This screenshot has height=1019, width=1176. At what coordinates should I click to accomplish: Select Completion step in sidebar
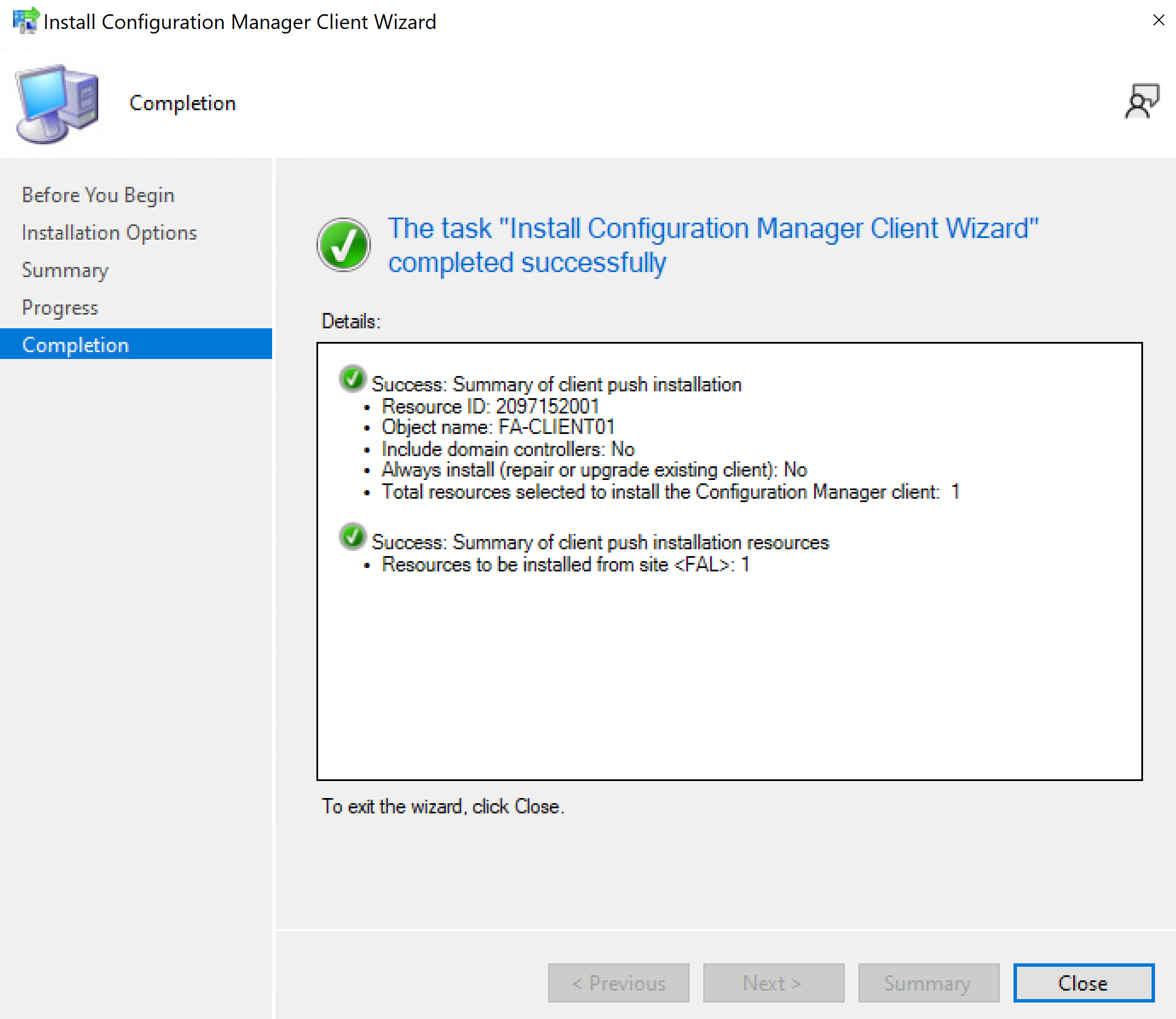coord(76,345)
